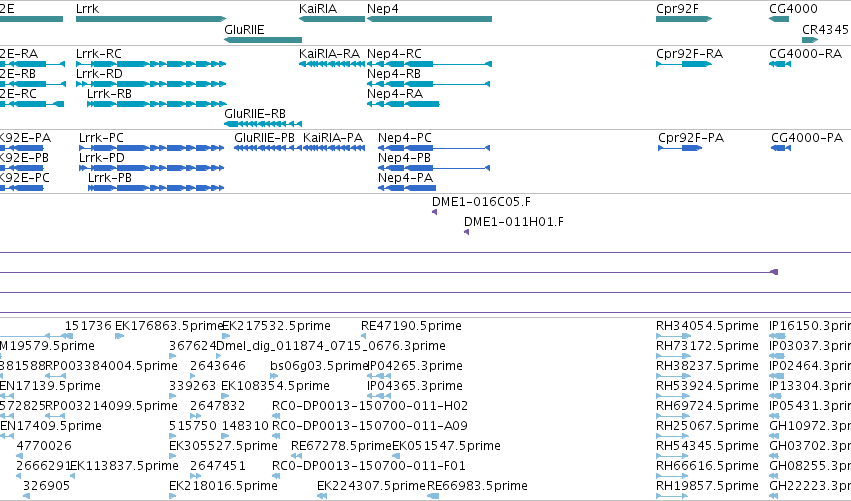Click the RC0-DP0013-150700-011-A09 EST label
This screenshot has width=851, height=501.
tap(370, 426)
